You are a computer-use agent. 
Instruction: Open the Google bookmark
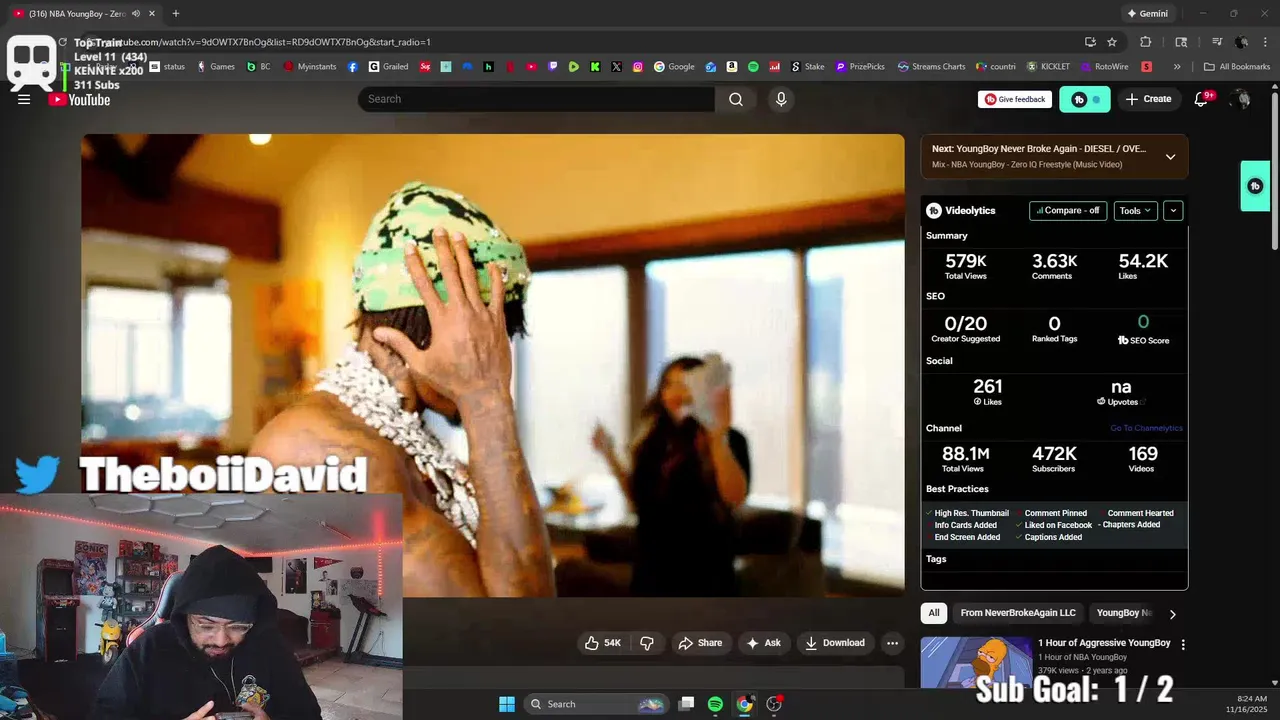click(x=674, y=67)
